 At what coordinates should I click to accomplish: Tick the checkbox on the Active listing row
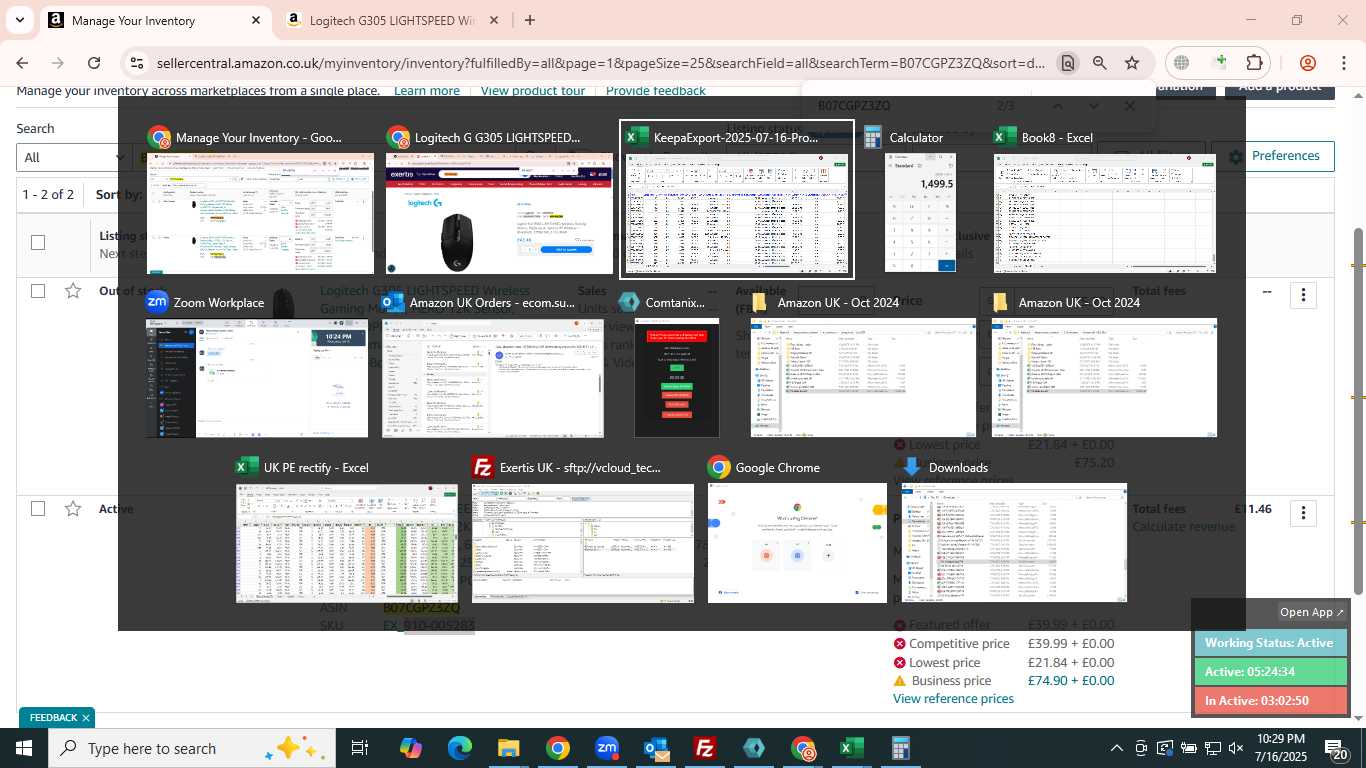click(x=38, y=509)
